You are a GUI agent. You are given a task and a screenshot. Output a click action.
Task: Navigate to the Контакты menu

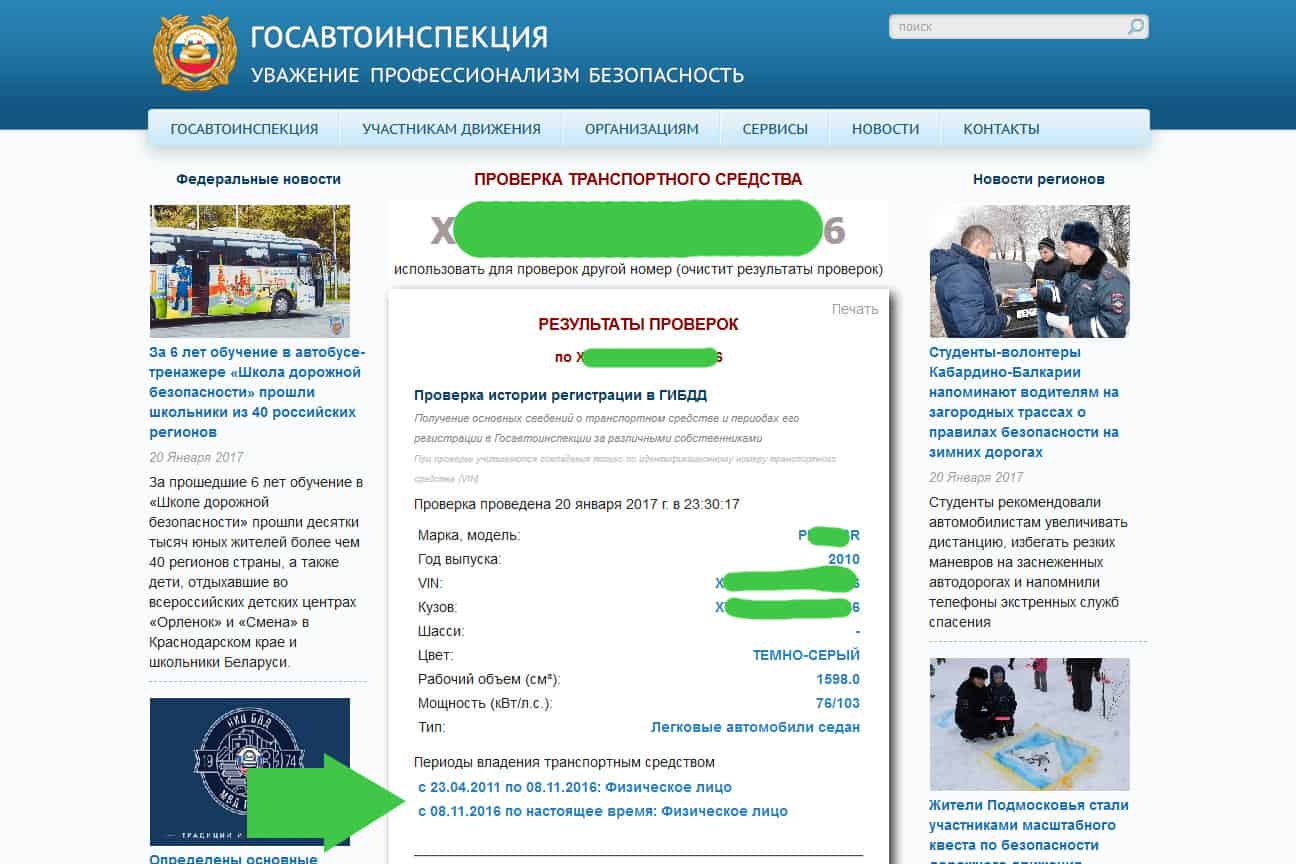[1001, 129]
